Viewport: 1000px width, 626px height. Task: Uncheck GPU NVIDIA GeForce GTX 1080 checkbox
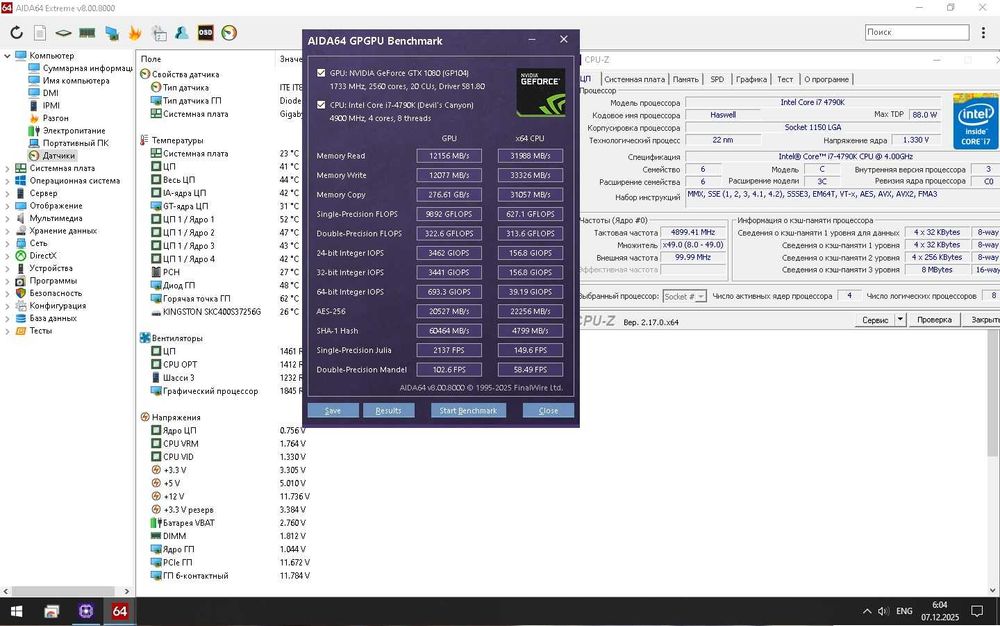click(321, 73)
